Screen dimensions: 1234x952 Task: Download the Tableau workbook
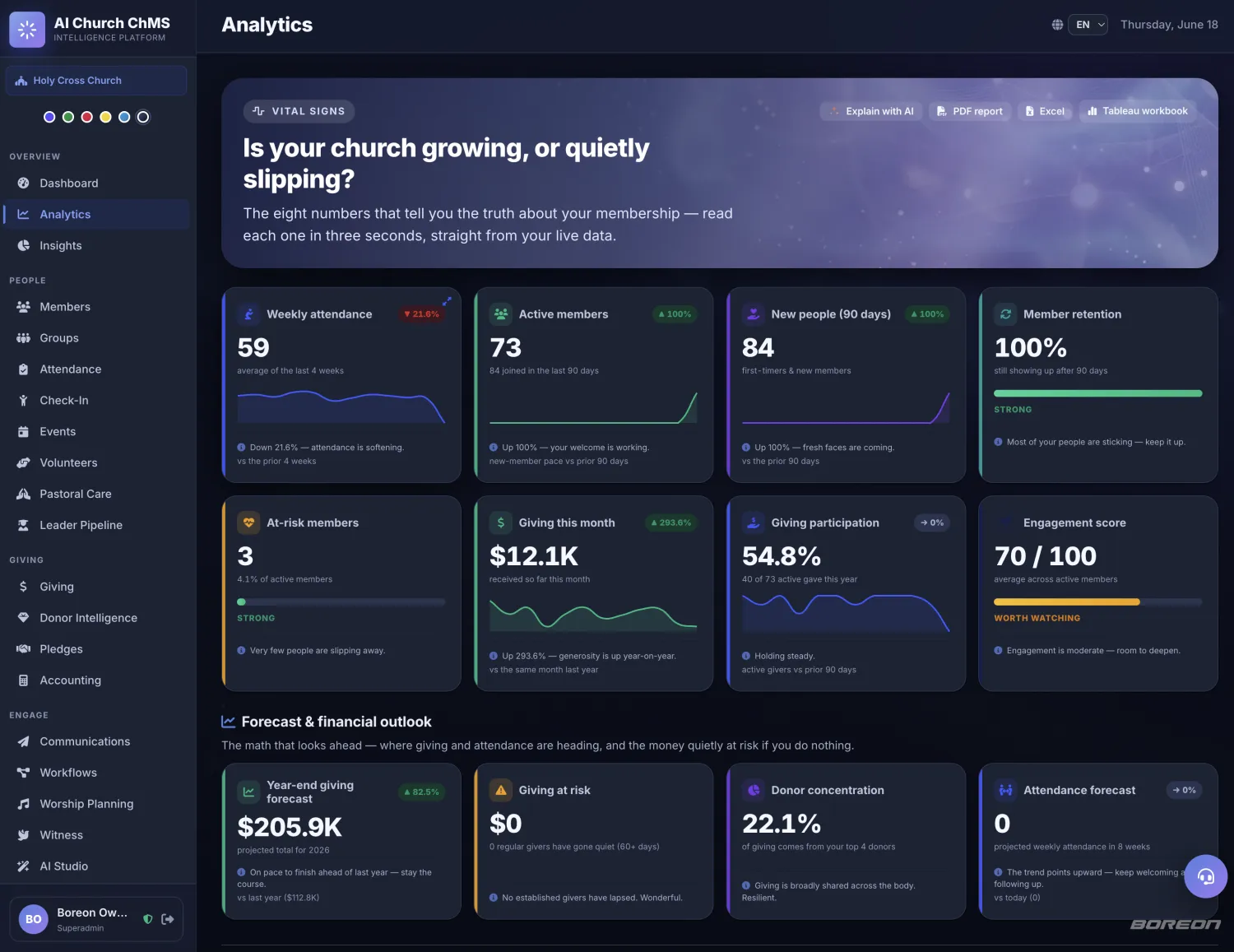[x=1138, y=111]
